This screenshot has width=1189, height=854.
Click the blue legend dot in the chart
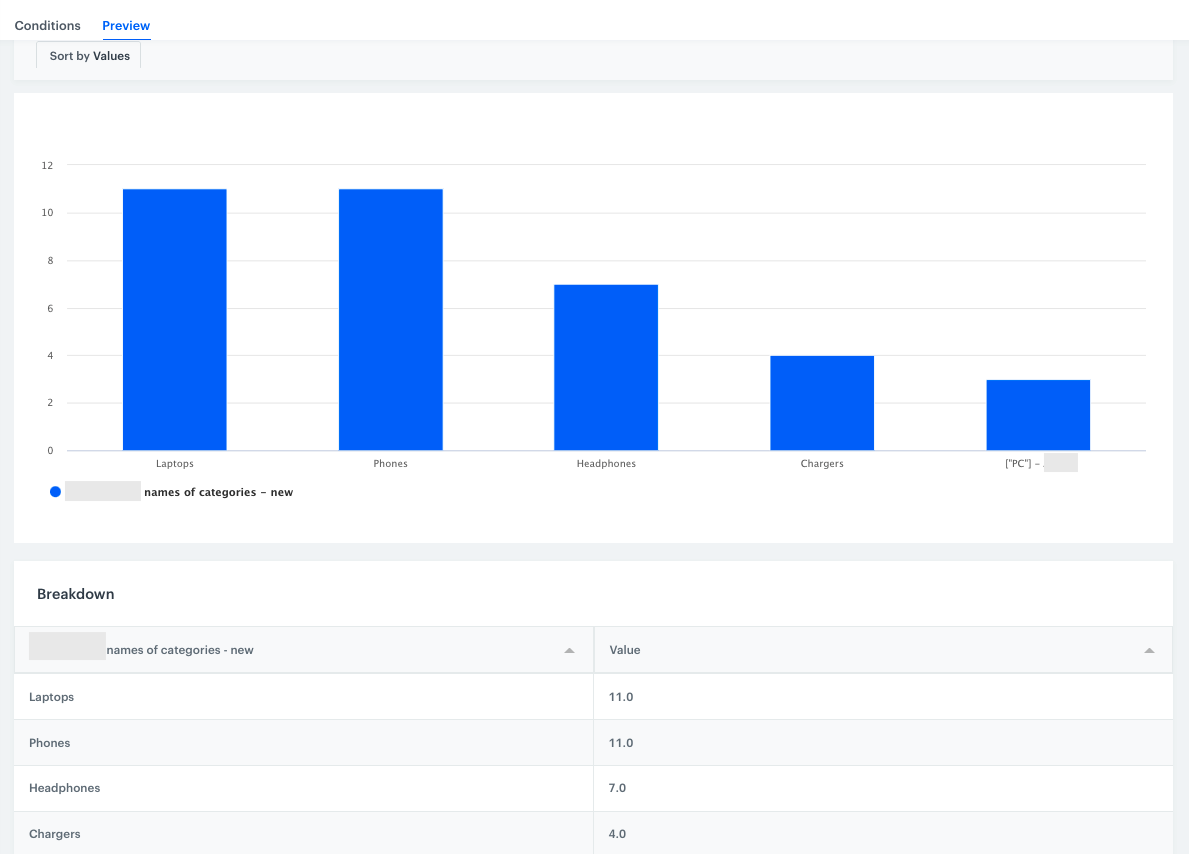pos(55,492)
